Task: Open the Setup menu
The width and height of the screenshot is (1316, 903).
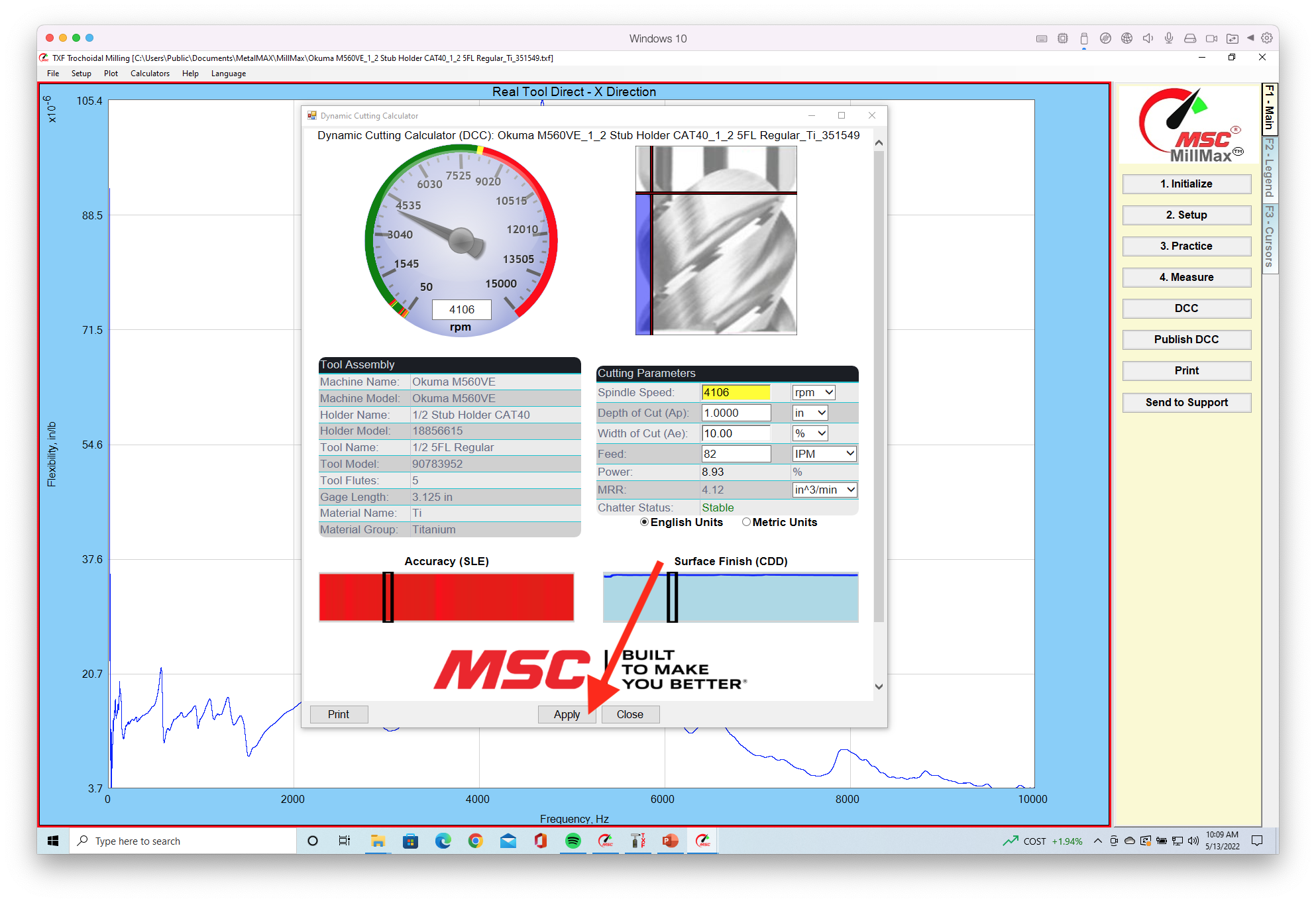Action: [x=82, y=74]
